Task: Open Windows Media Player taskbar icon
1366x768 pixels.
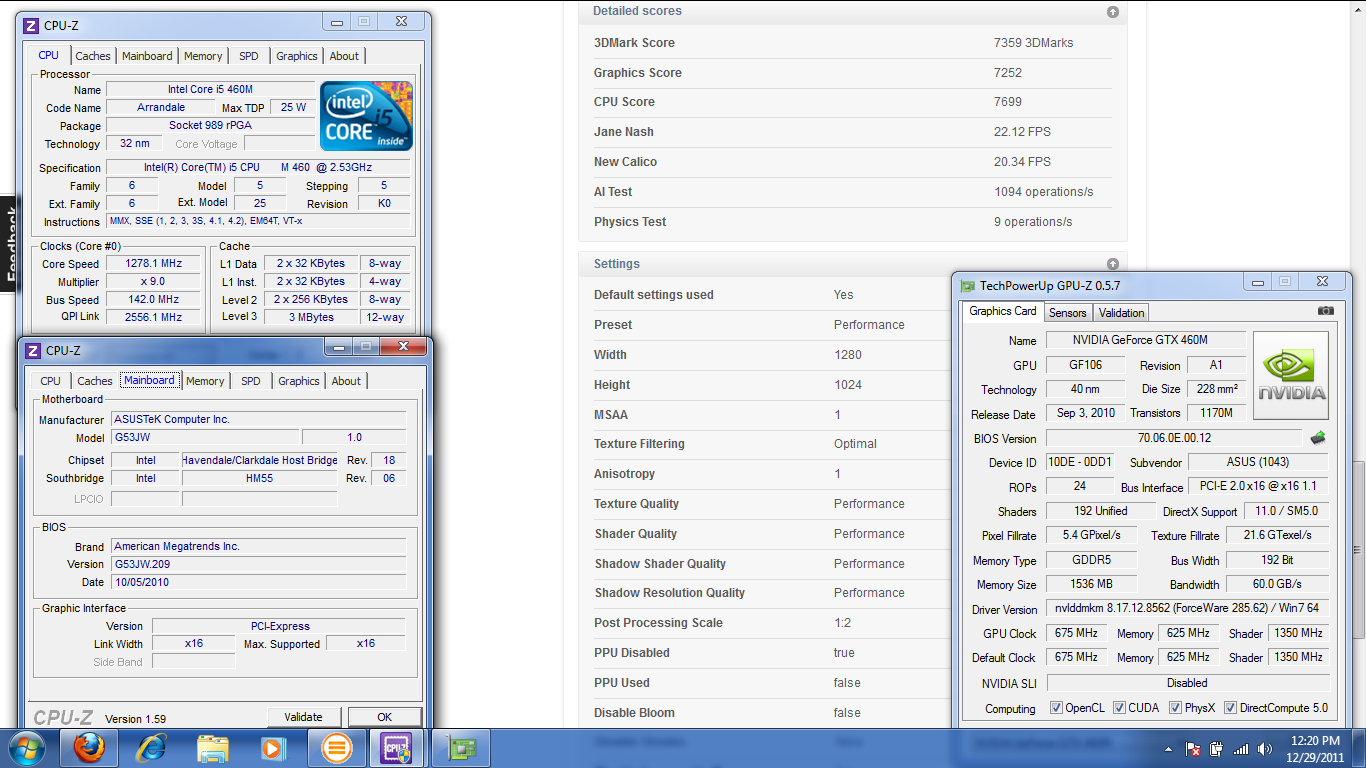Action: [x=272, y=748]
